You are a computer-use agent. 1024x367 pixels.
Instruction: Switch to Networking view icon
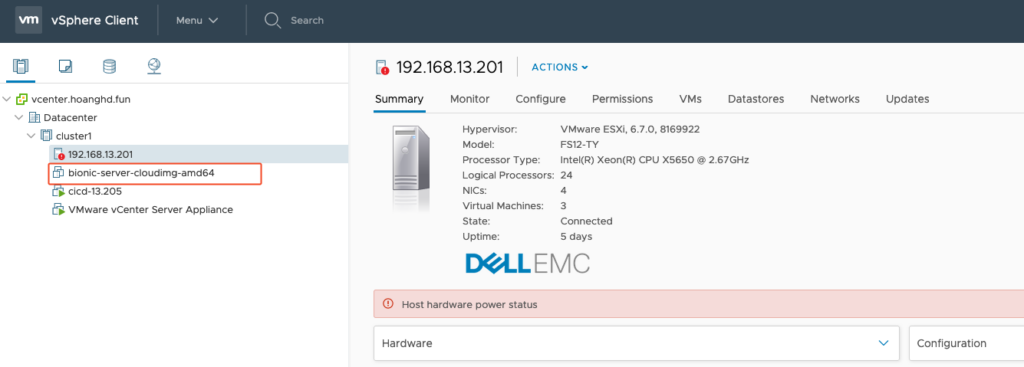pyautogui.click(x=154, y=66)
